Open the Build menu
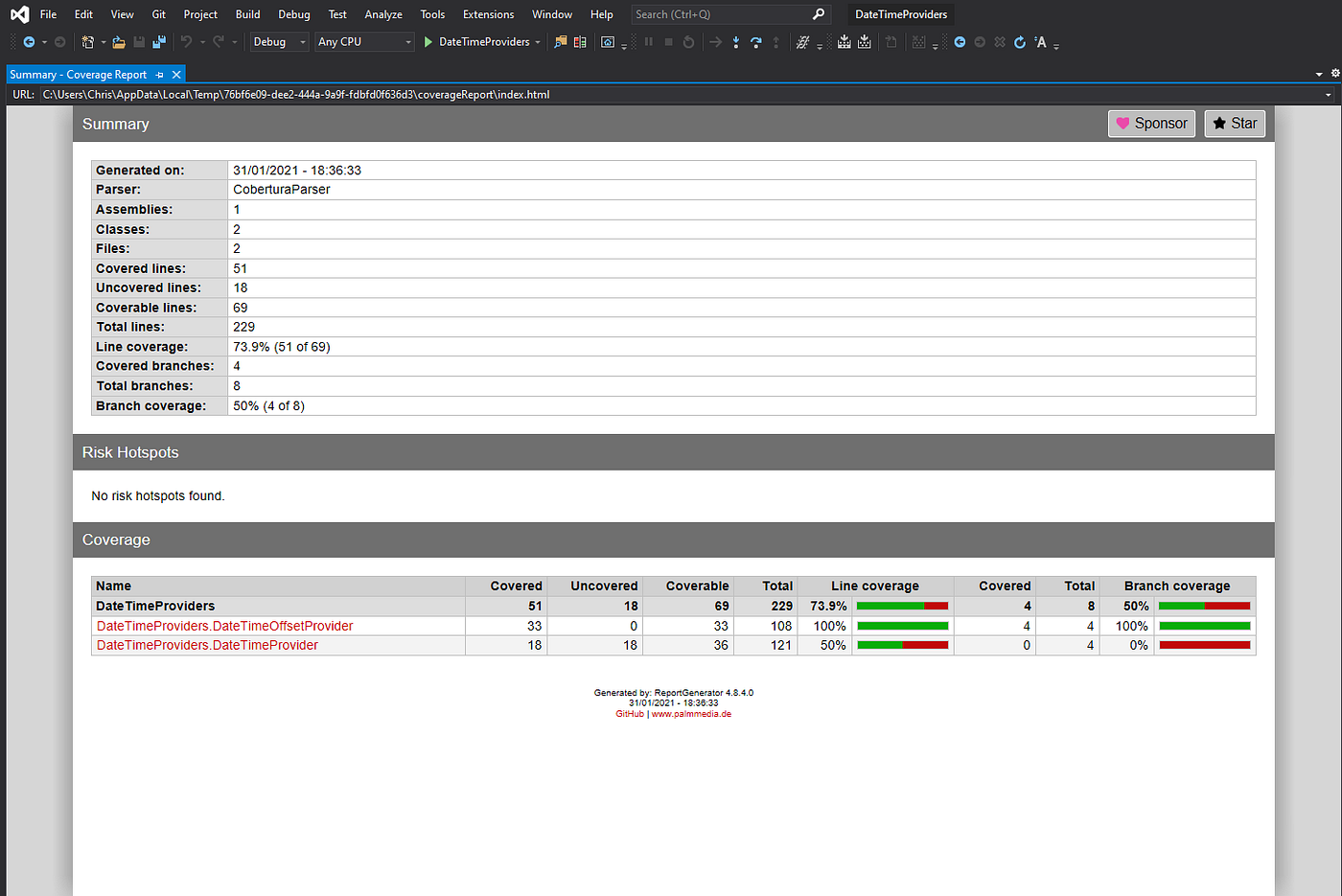Screen dimensions: 1342x896 tap(247, 14)
